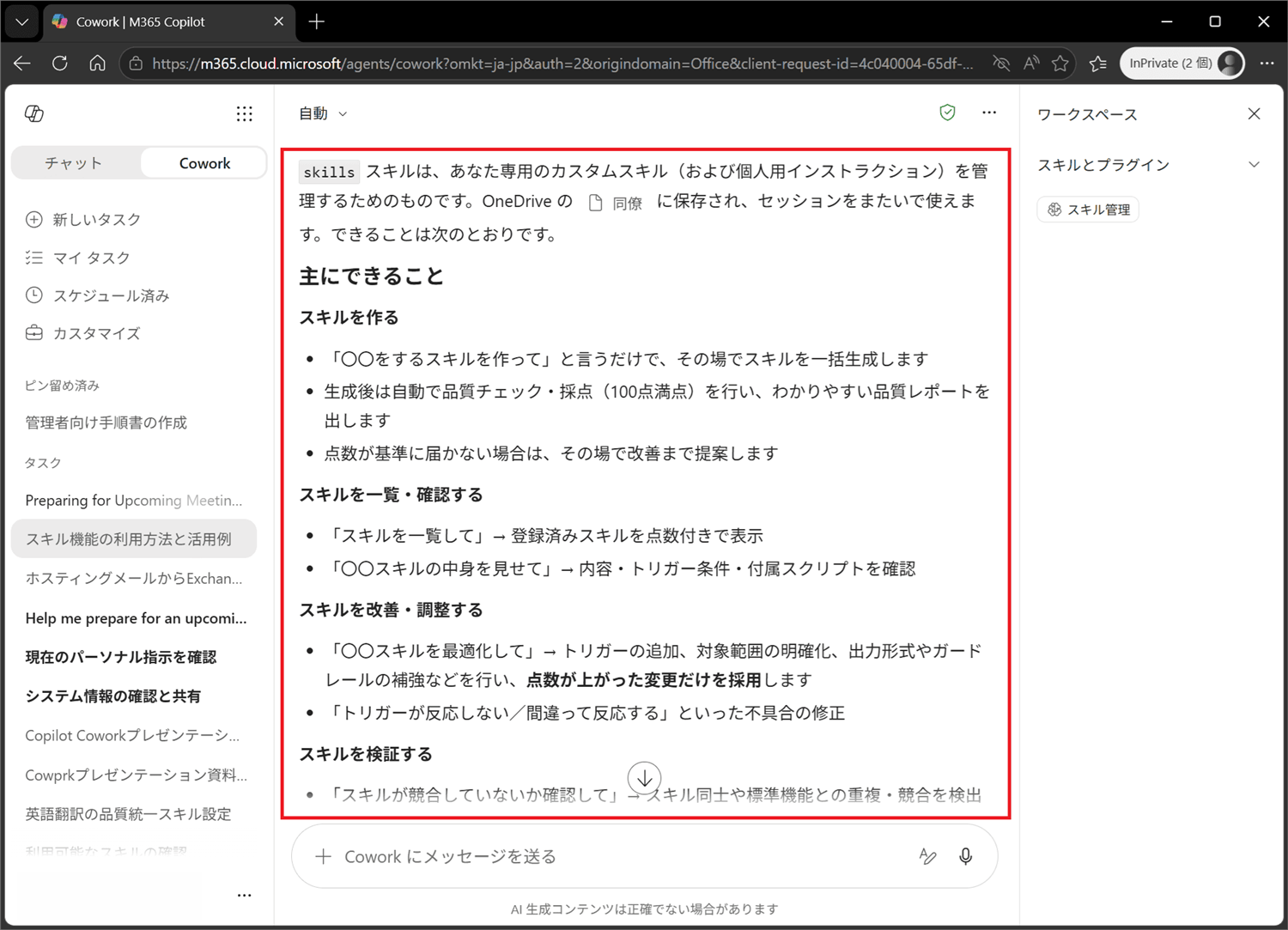Start a 新しいタスク
This screenshot has width=1288, height=930.
pyautogui.click(x=83, y=219)
